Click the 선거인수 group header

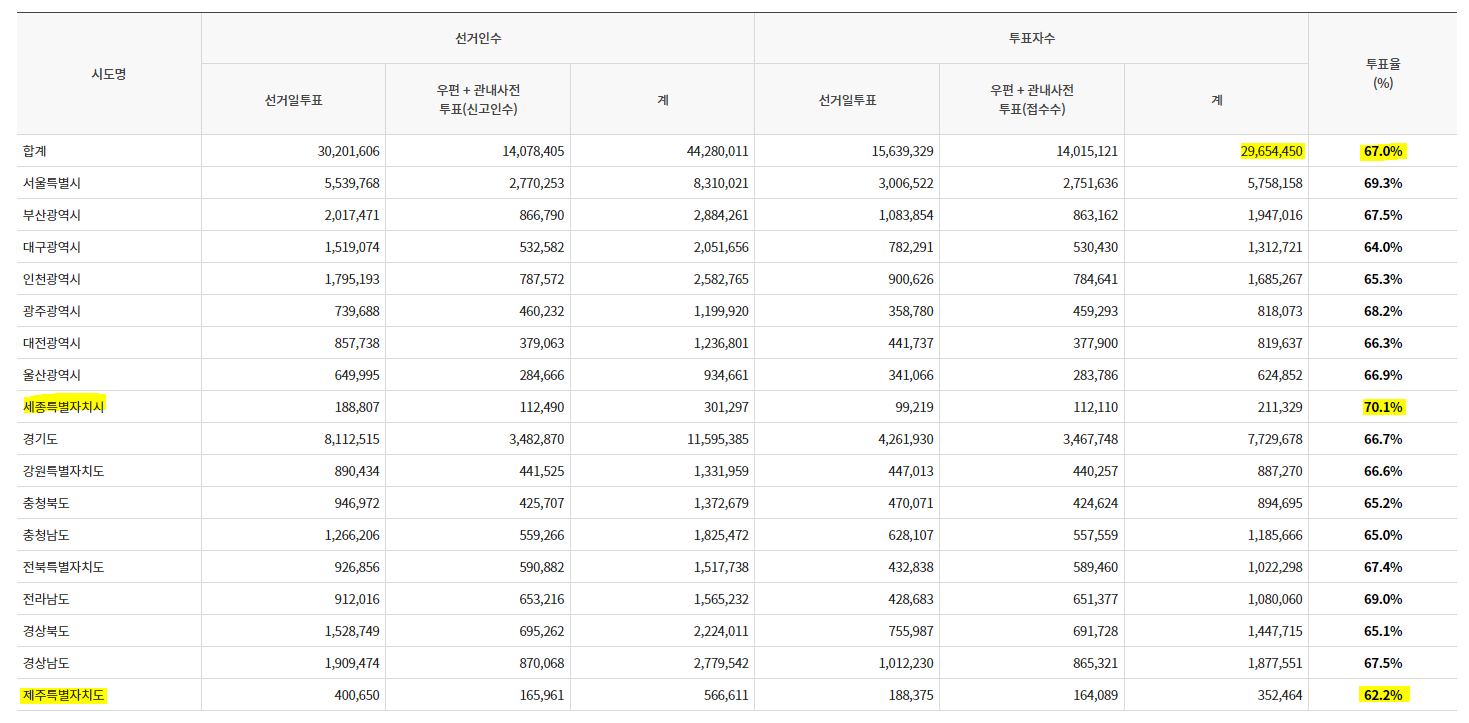(x=478, y=38)
